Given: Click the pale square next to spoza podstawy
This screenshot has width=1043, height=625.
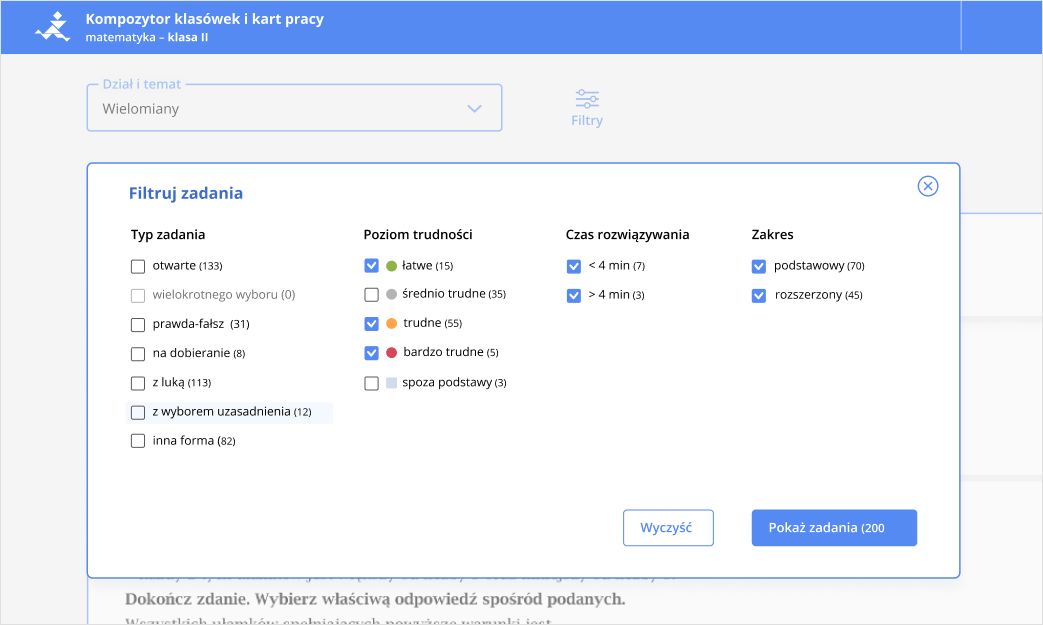Looking at the screenshot, I should 391,383.
